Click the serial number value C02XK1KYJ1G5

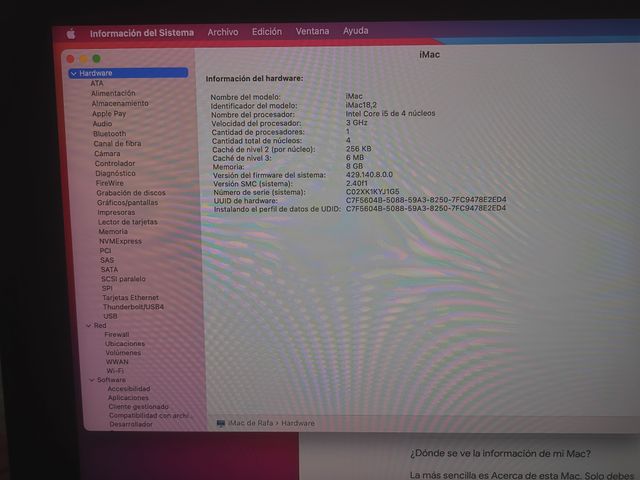[372, 191]
